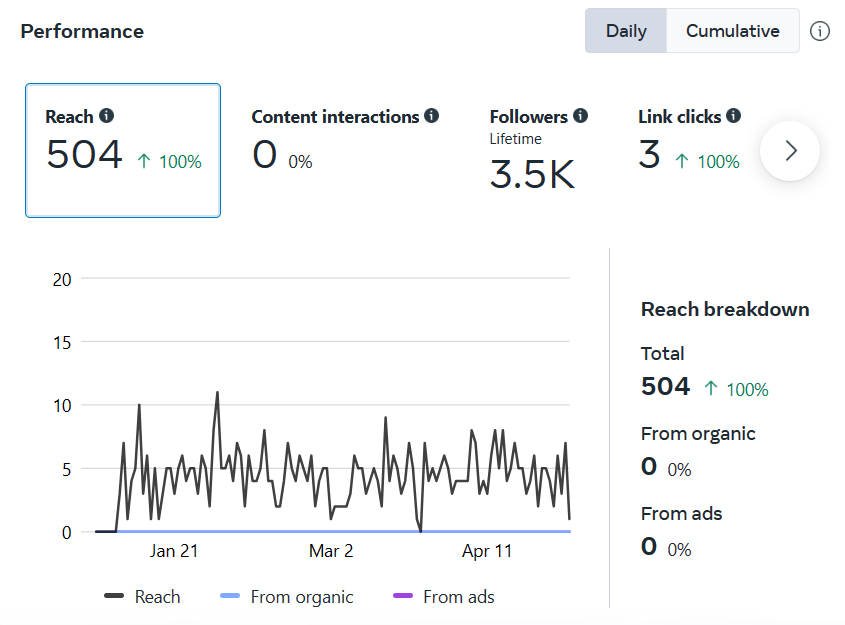Click the green up arrow beside Reach 504
845x625 pixels.
click(x=144, y=161)
